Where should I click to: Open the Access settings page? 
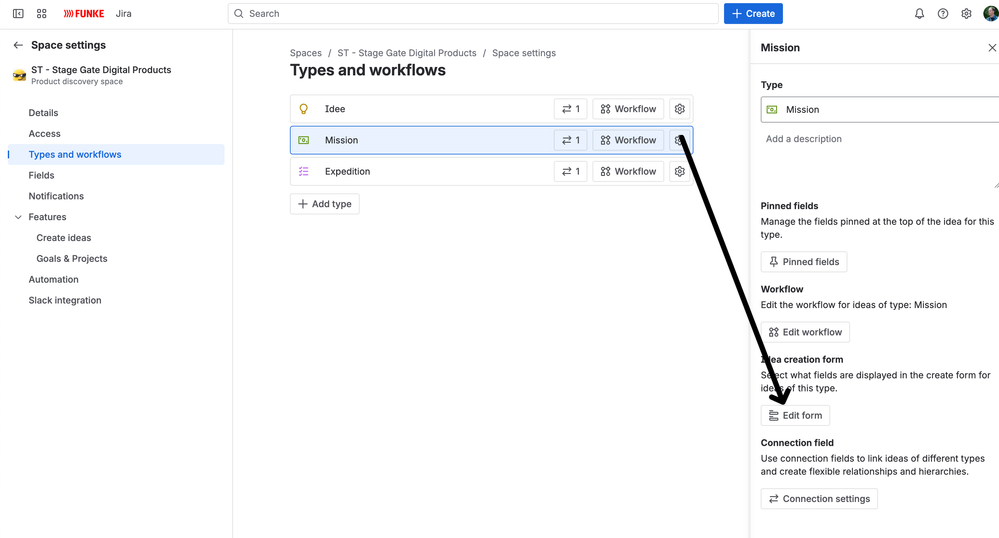pos(45,134)
